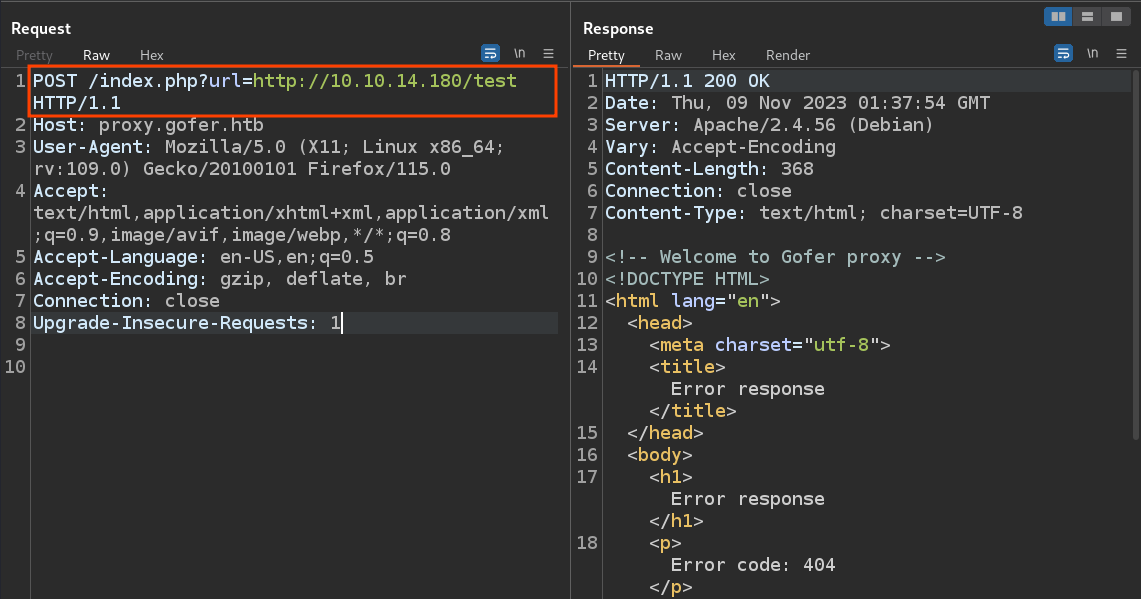
Task: Show non-printable characters in the Request panel
Action: [519, 53]
